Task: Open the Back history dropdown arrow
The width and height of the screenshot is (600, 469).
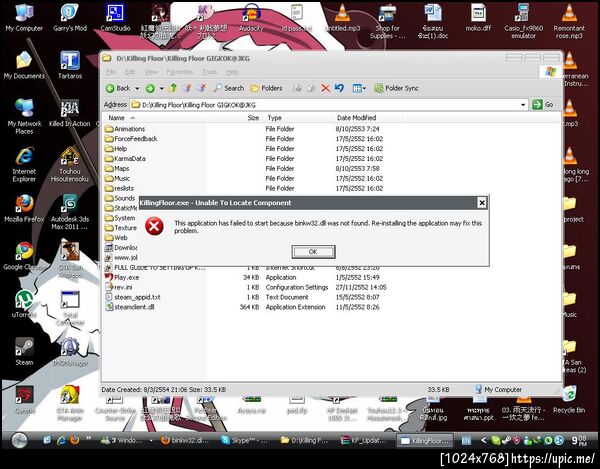Action: [x=137, y=88]
